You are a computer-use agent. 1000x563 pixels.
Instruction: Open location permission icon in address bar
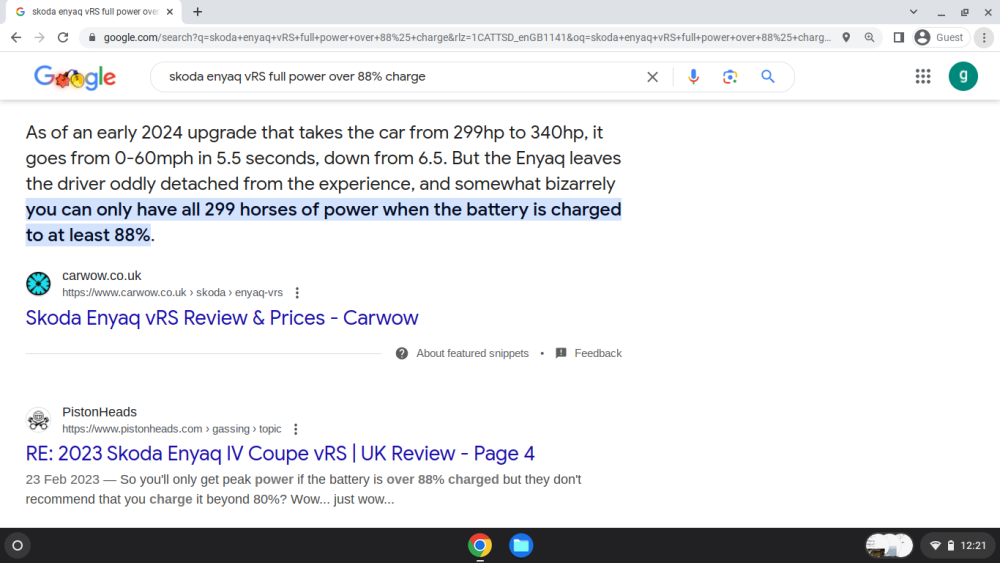pyautogui.click(x=846, y=38)
